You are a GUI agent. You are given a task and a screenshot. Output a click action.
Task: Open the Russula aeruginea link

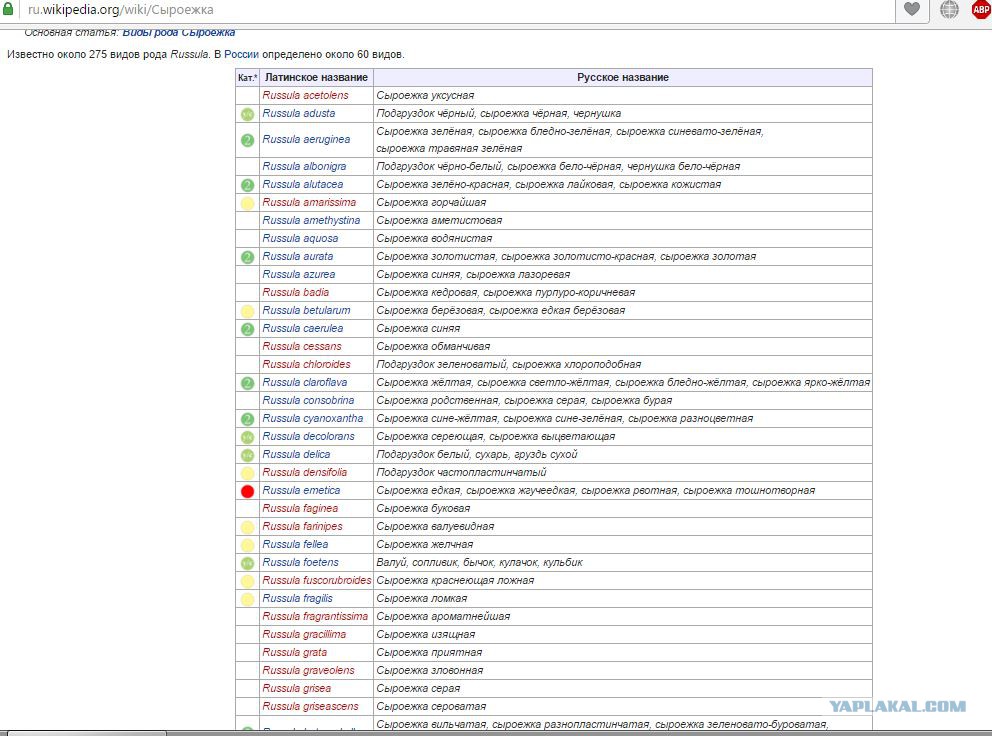pos(306,139)
